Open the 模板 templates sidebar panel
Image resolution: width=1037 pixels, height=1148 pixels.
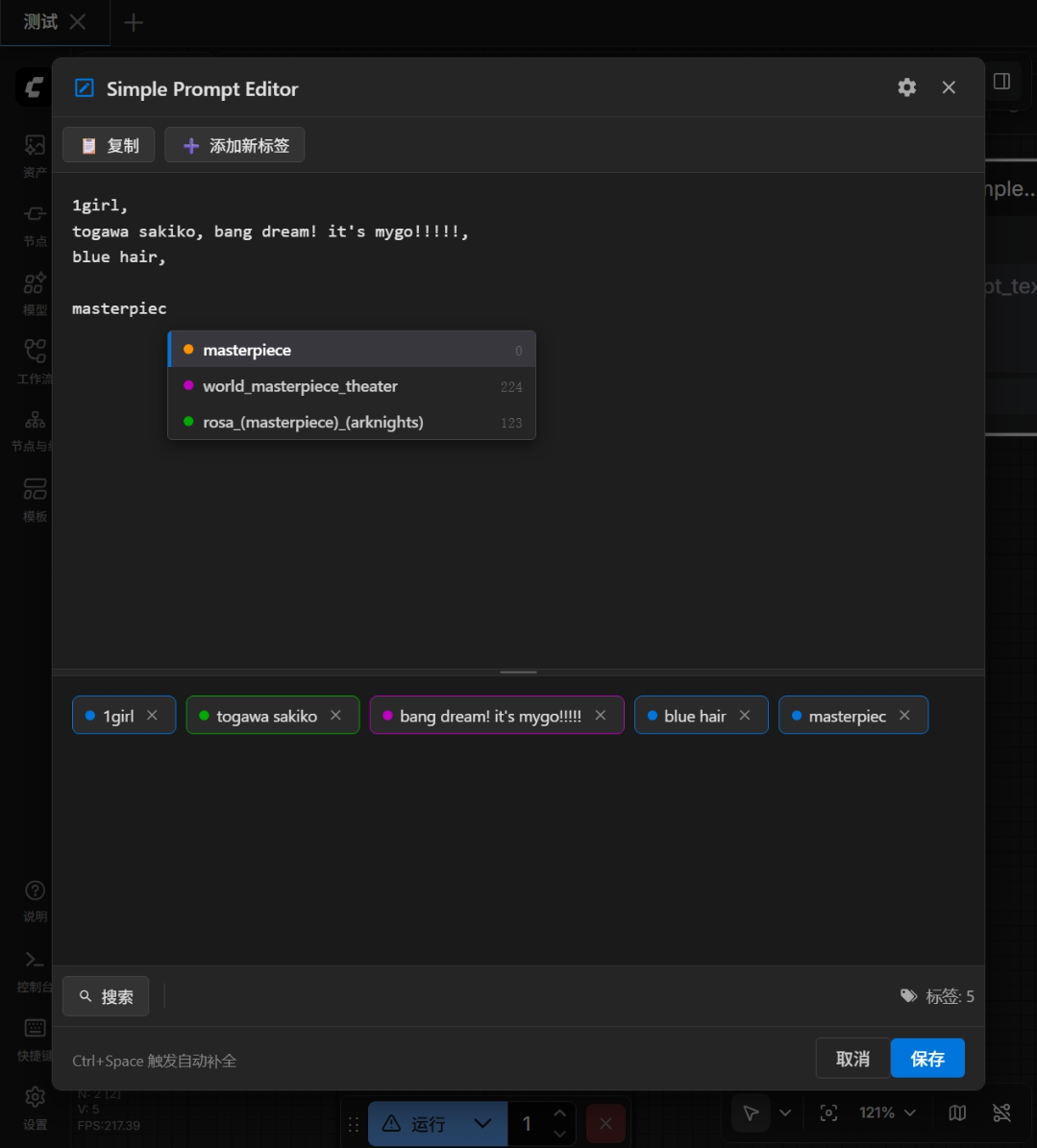coord(35,501)
